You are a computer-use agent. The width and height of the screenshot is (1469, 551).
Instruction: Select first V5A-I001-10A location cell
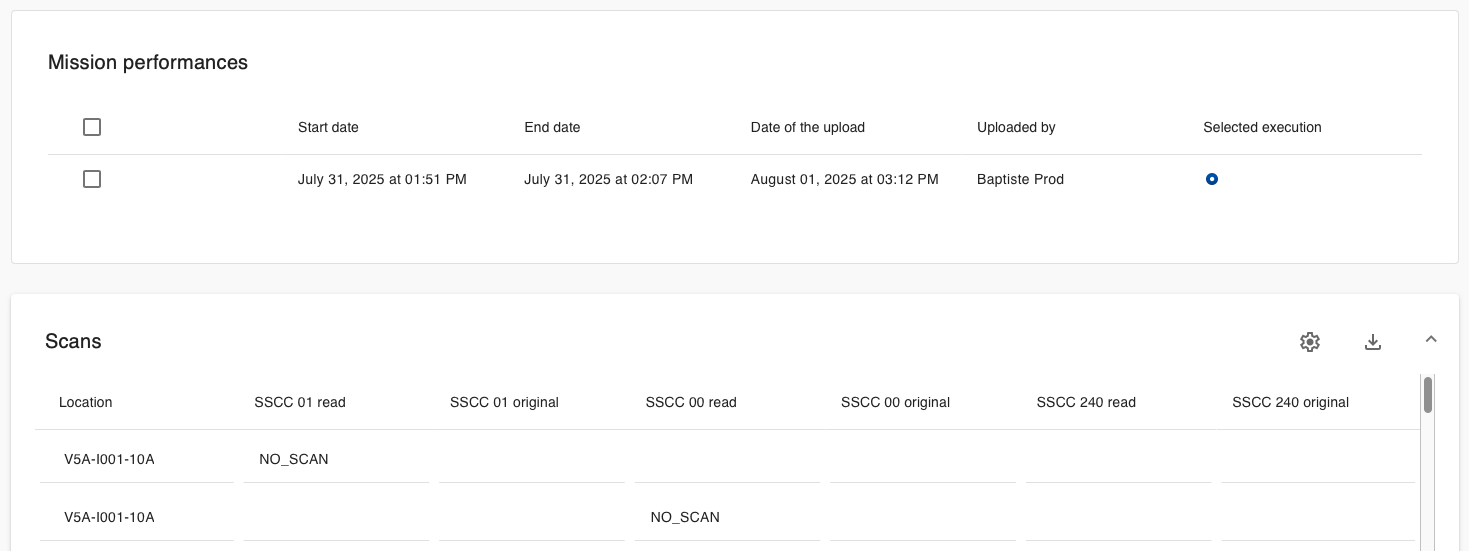coord(109,459)
